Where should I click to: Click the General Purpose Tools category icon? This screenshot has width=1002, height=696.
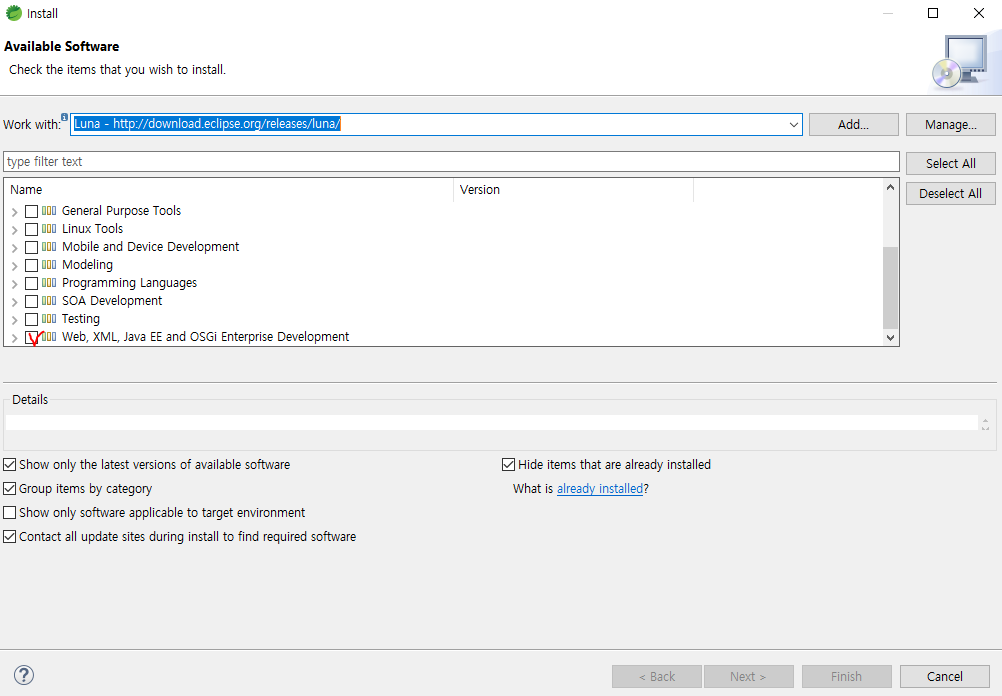coord(49,210)
